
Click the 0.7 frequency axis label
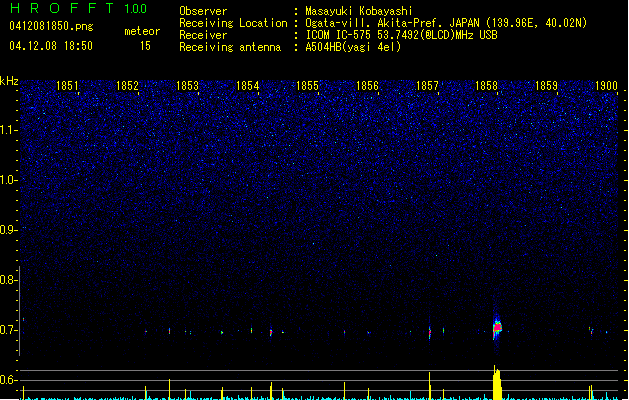[x=9, y=329]
